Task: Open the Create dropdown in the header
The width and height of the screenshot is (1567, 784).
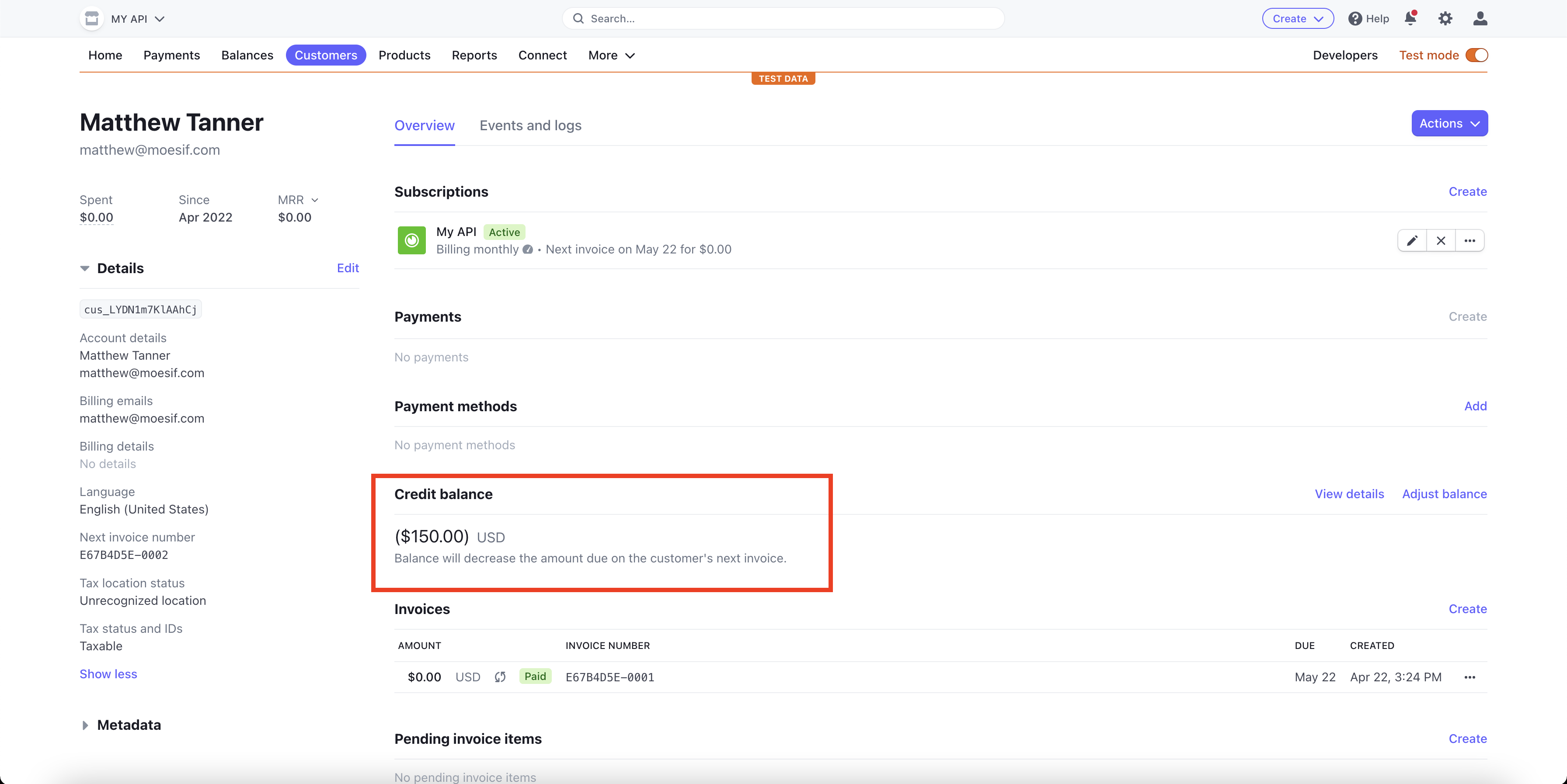Action: [1297, 18]
